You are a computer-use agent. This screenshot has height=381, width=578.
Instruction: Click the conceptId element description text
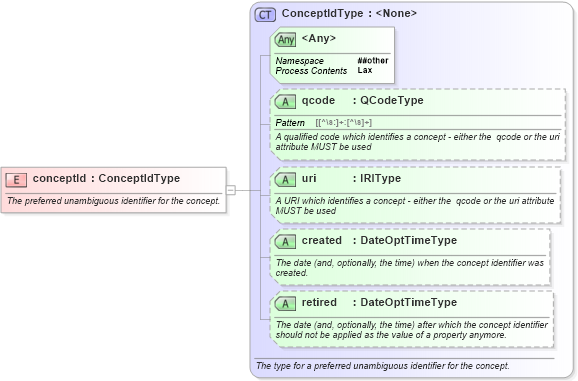[114, 201]
